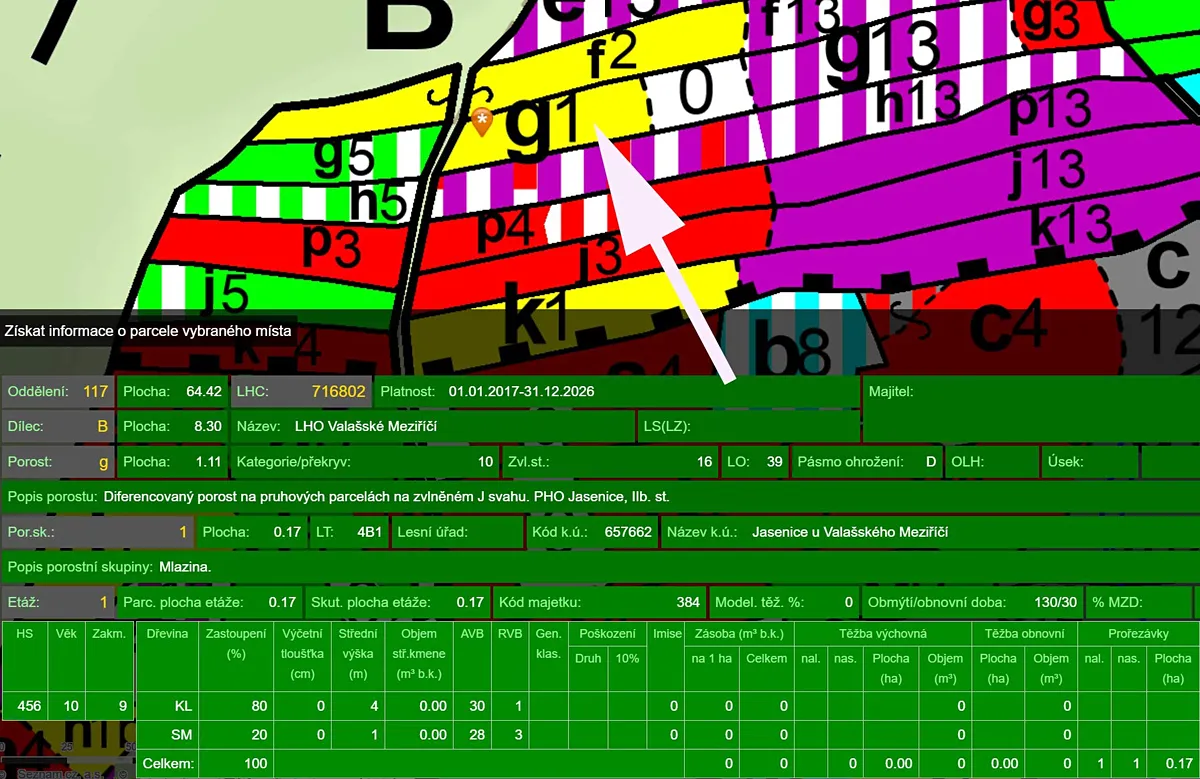The width and height of the screenshot is (1200, 779).
Task: Click the Porost value g
Action: click(104, 462)
